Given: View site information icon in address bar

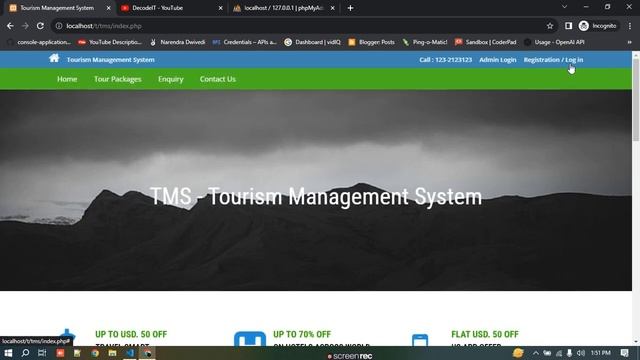Looking at the screenshot, I should (x=59, y=26).
